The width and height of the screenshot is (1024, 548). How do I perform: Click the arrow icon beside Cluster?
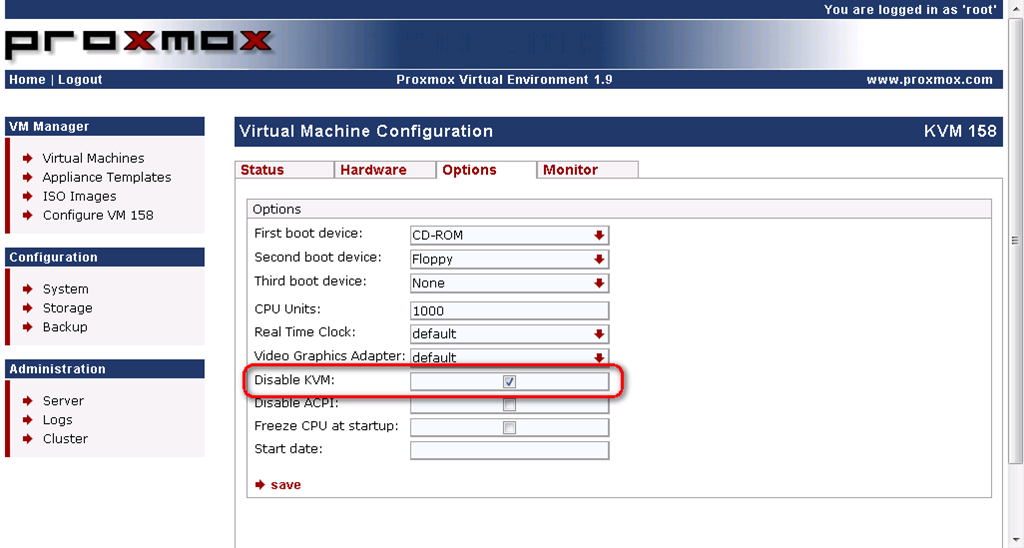click(x=27, y=438)
